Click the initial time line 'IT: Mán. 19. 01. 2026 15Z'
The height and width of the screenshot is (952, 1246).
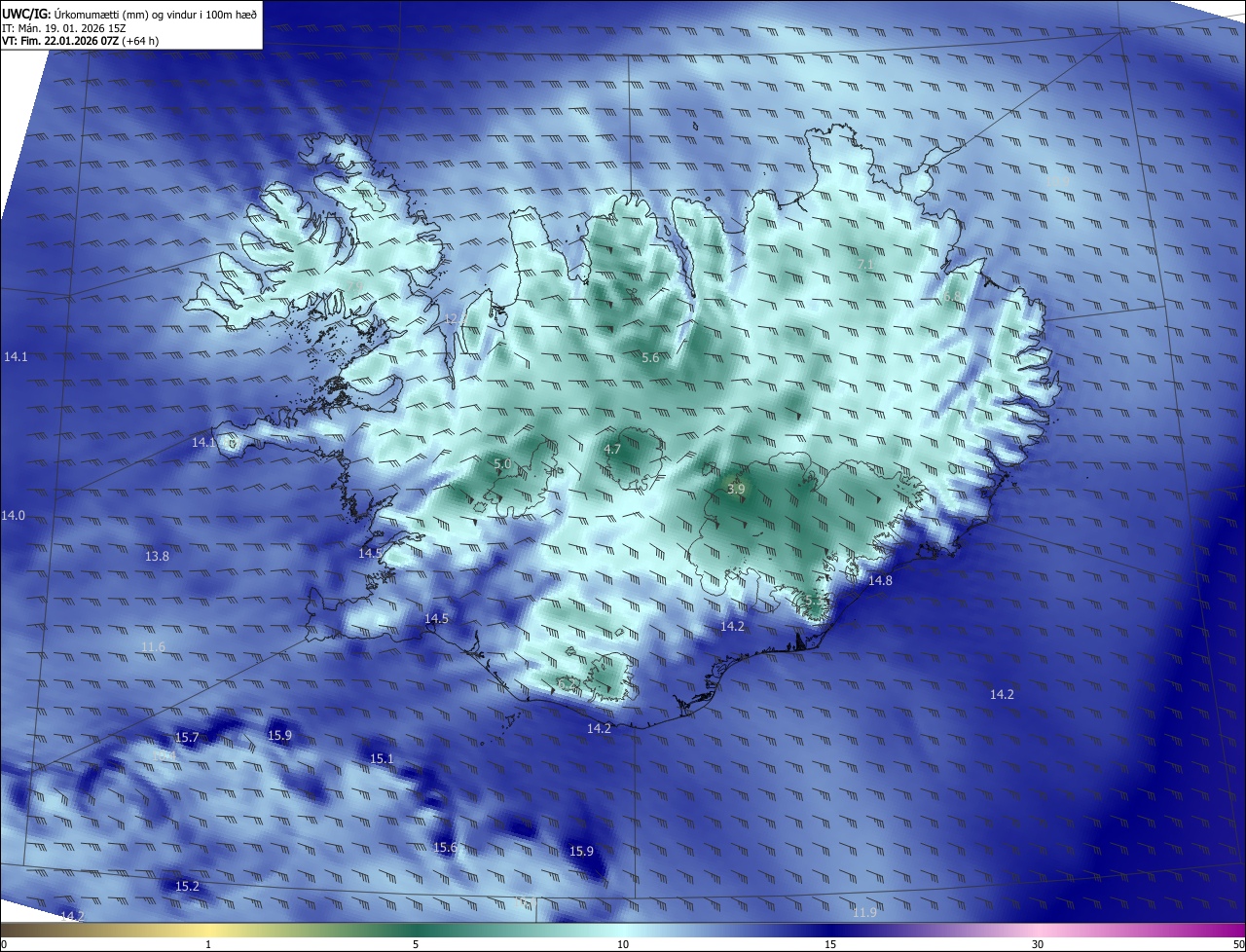[x=64, y=28]
